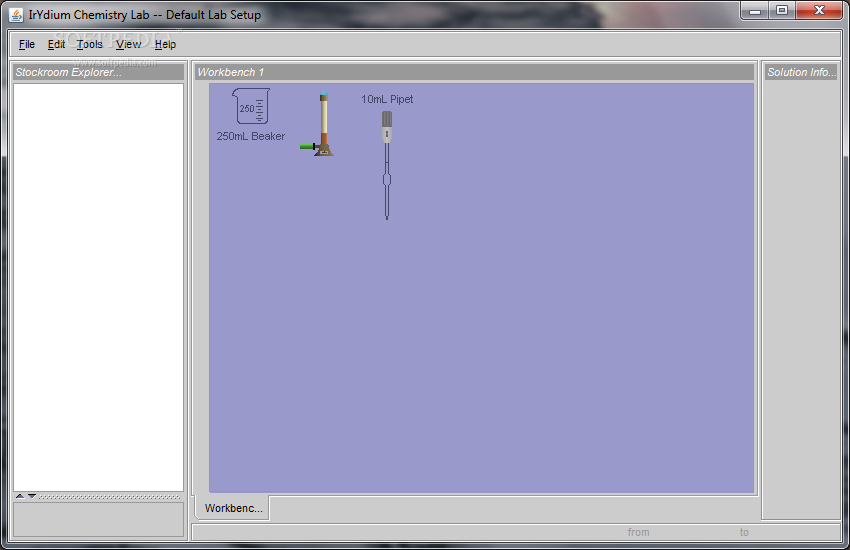
Task: Maximize the IrYdium Chemistry Lab window
Action: pos(782,10)
